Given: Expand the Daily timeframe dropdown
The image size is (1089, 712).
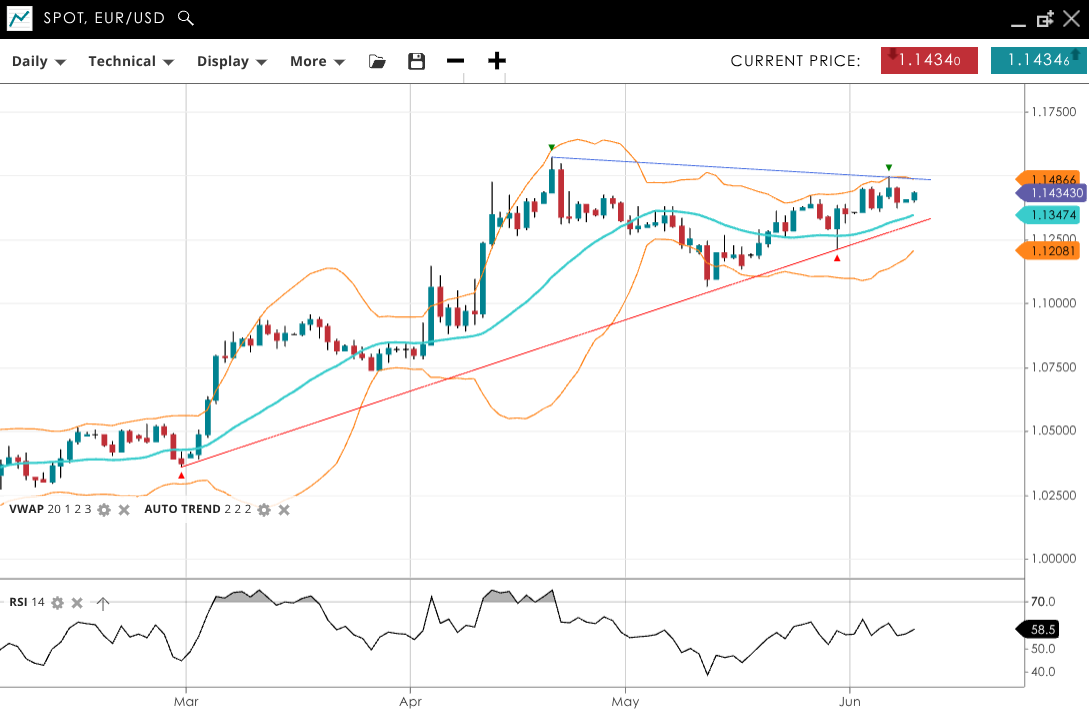Looking at the screenshot, I should pos(39,61).
